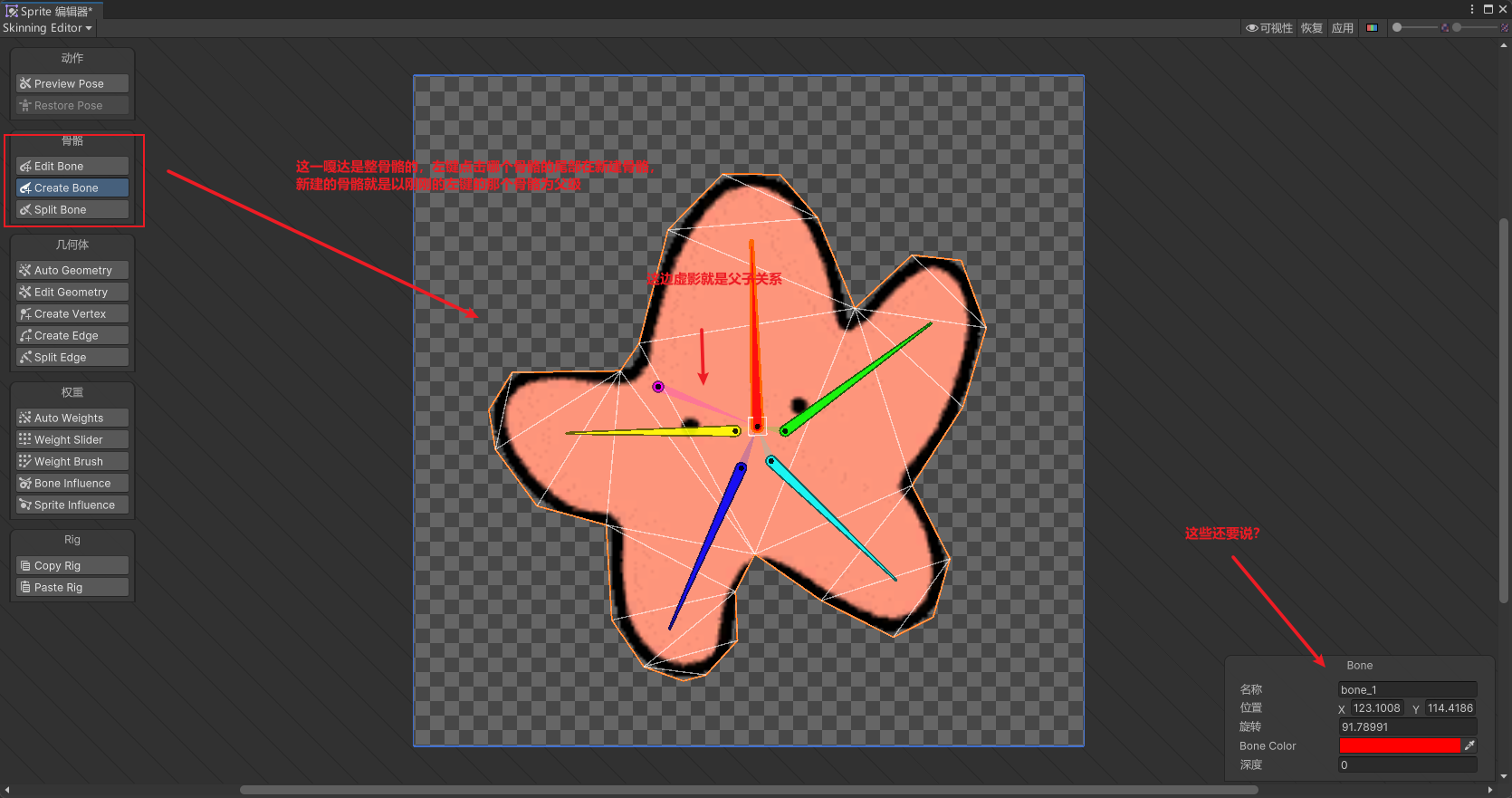Choose the Split Bone tool

pyautogui.click(x=72, y=210)
